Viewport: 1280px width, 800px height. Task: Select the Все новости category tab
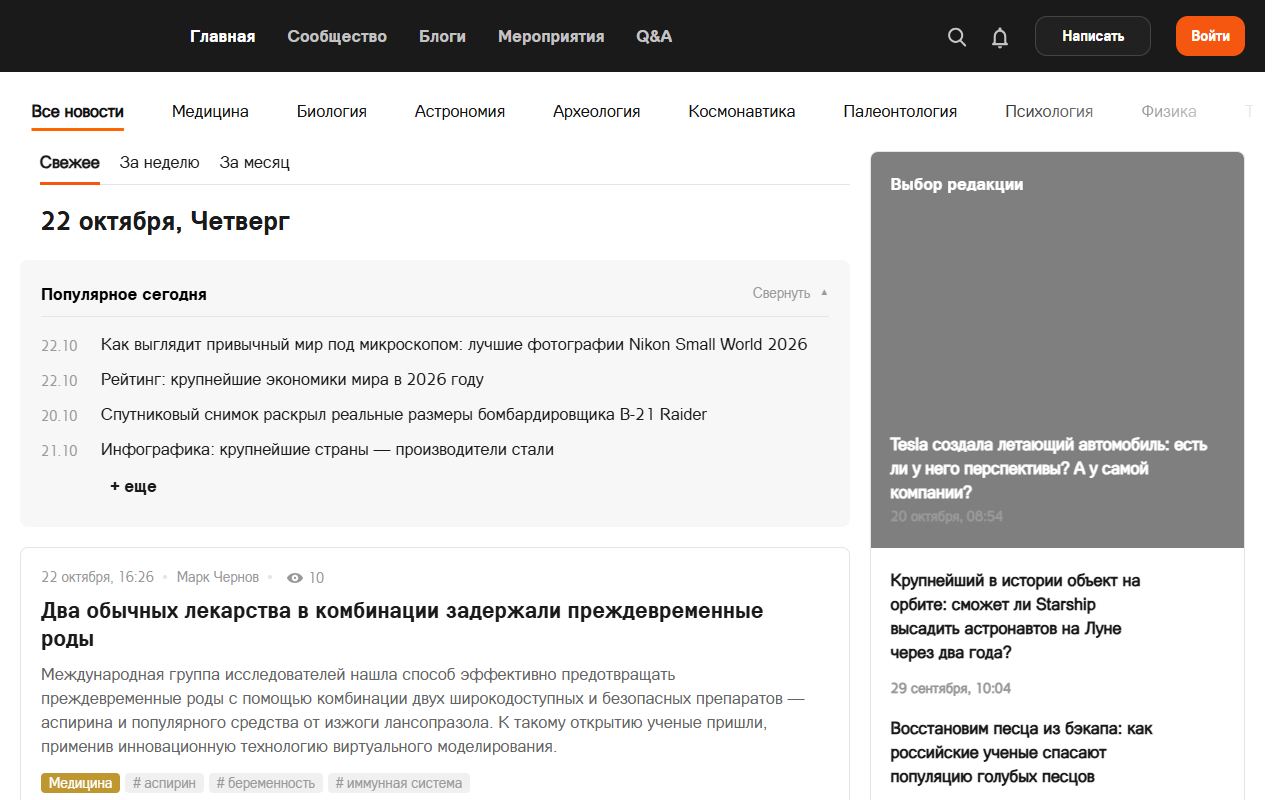point(77,112)
